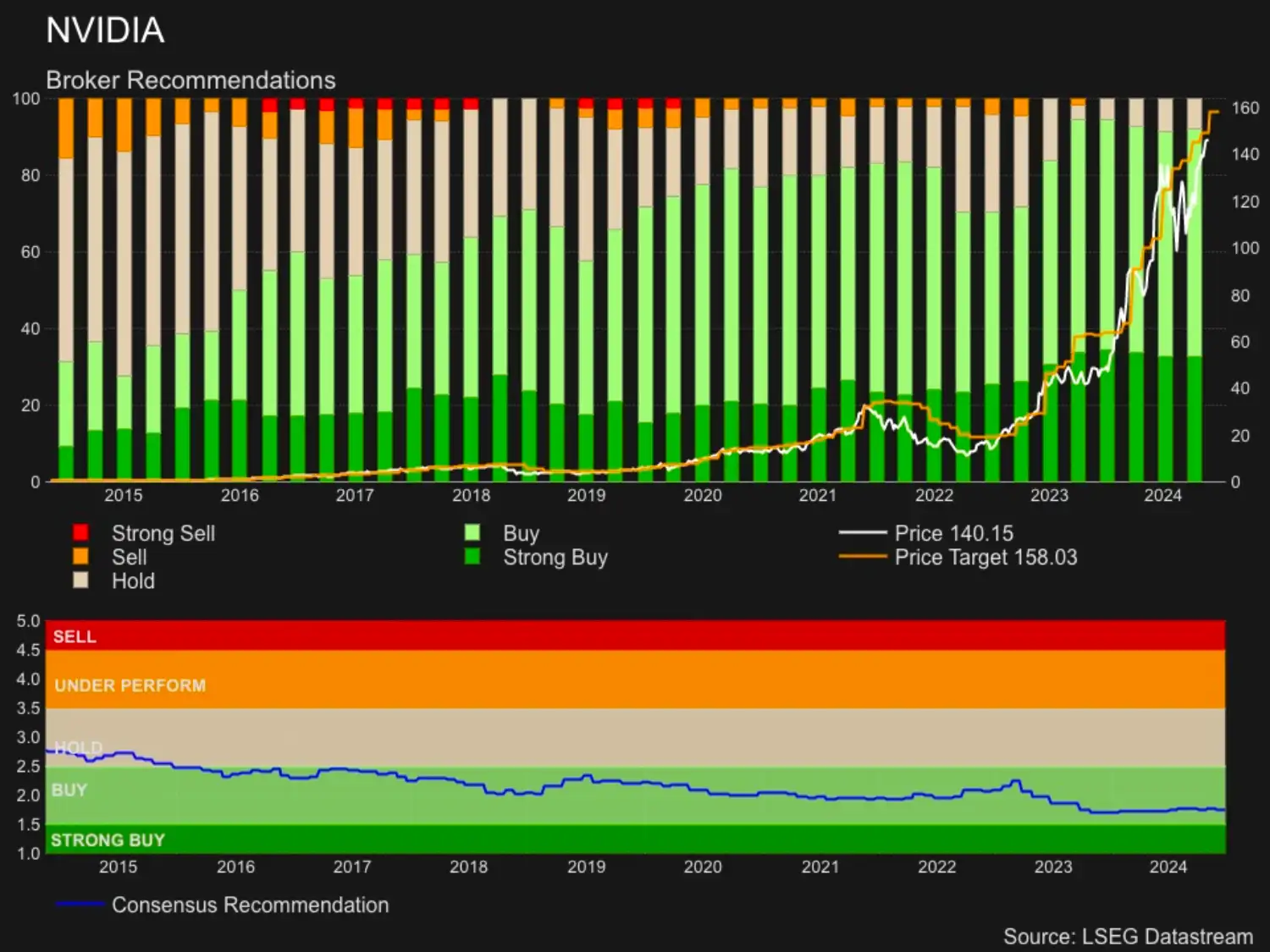Click the dark green Strong Buy legend swatch
The image size is (1270, 952).
[472, 556]
